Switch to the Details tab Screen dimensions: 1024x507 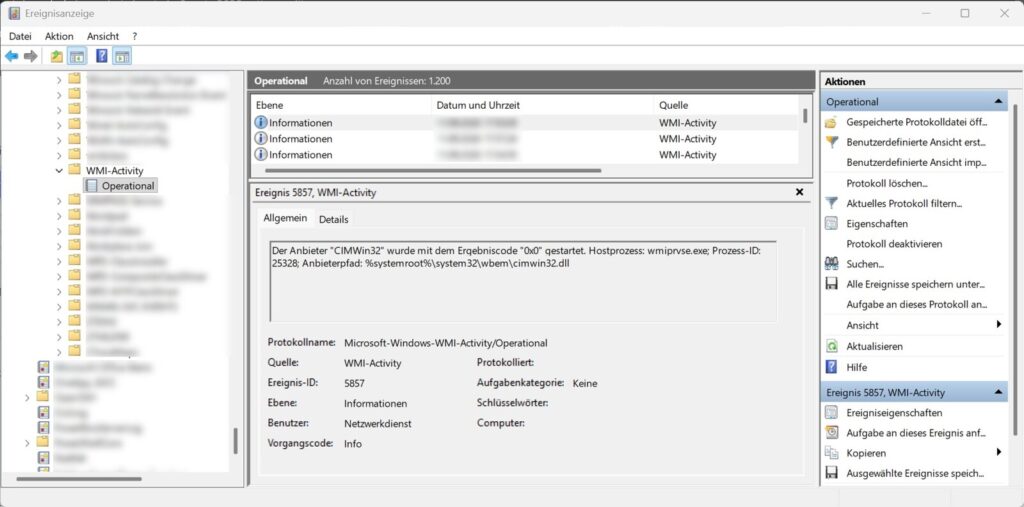point(334,220)
